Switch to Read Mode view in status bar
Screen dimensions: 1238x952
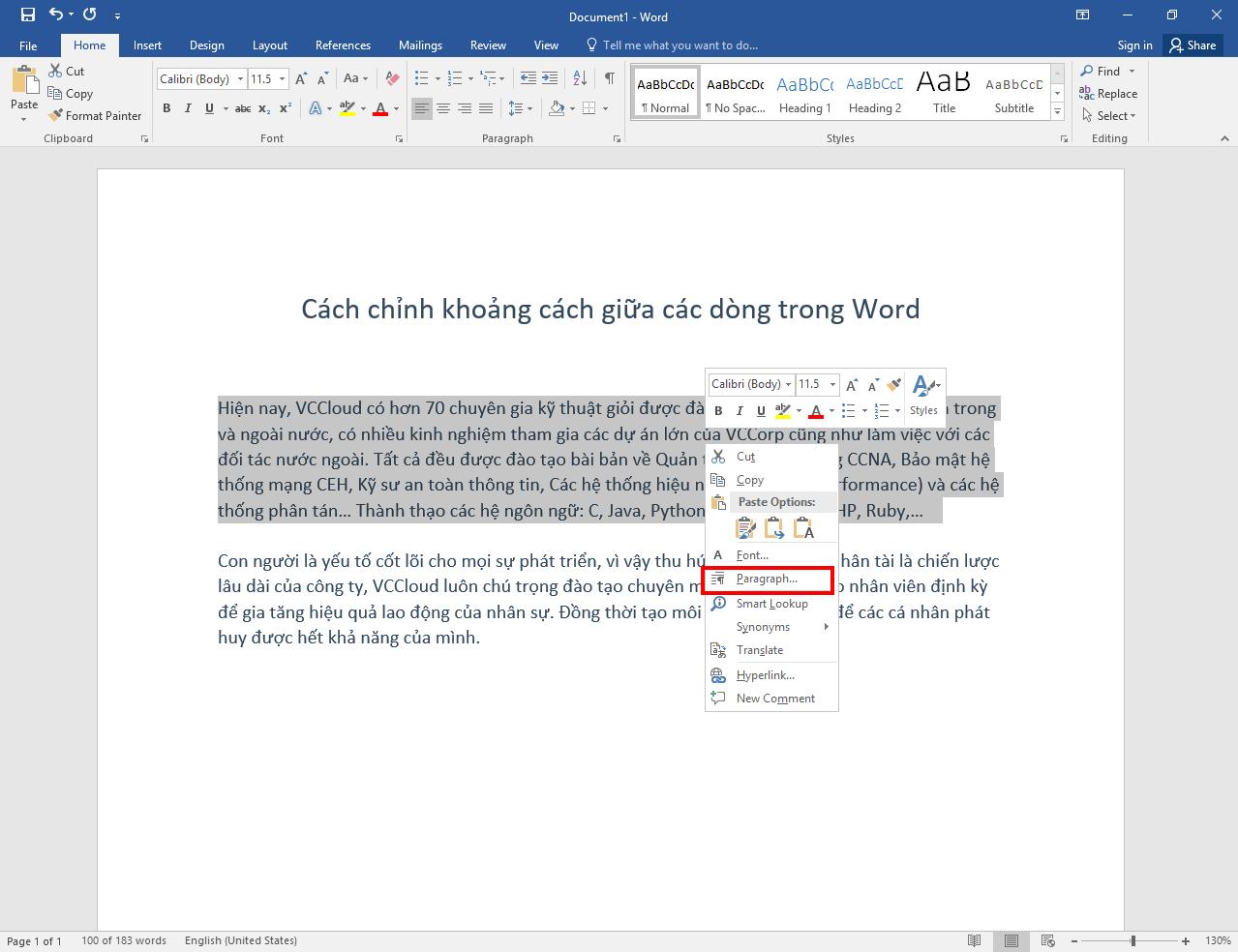tap(974, 940)
